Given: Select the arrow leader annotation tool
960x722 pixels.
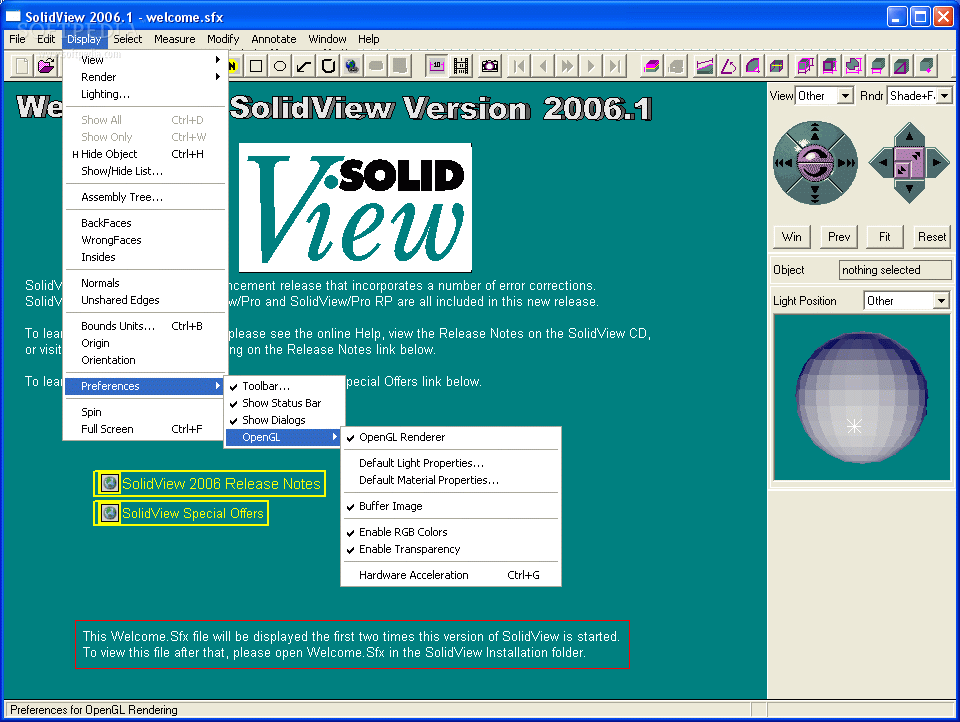Looking at the screenshot, I should (x=304, y=66).
